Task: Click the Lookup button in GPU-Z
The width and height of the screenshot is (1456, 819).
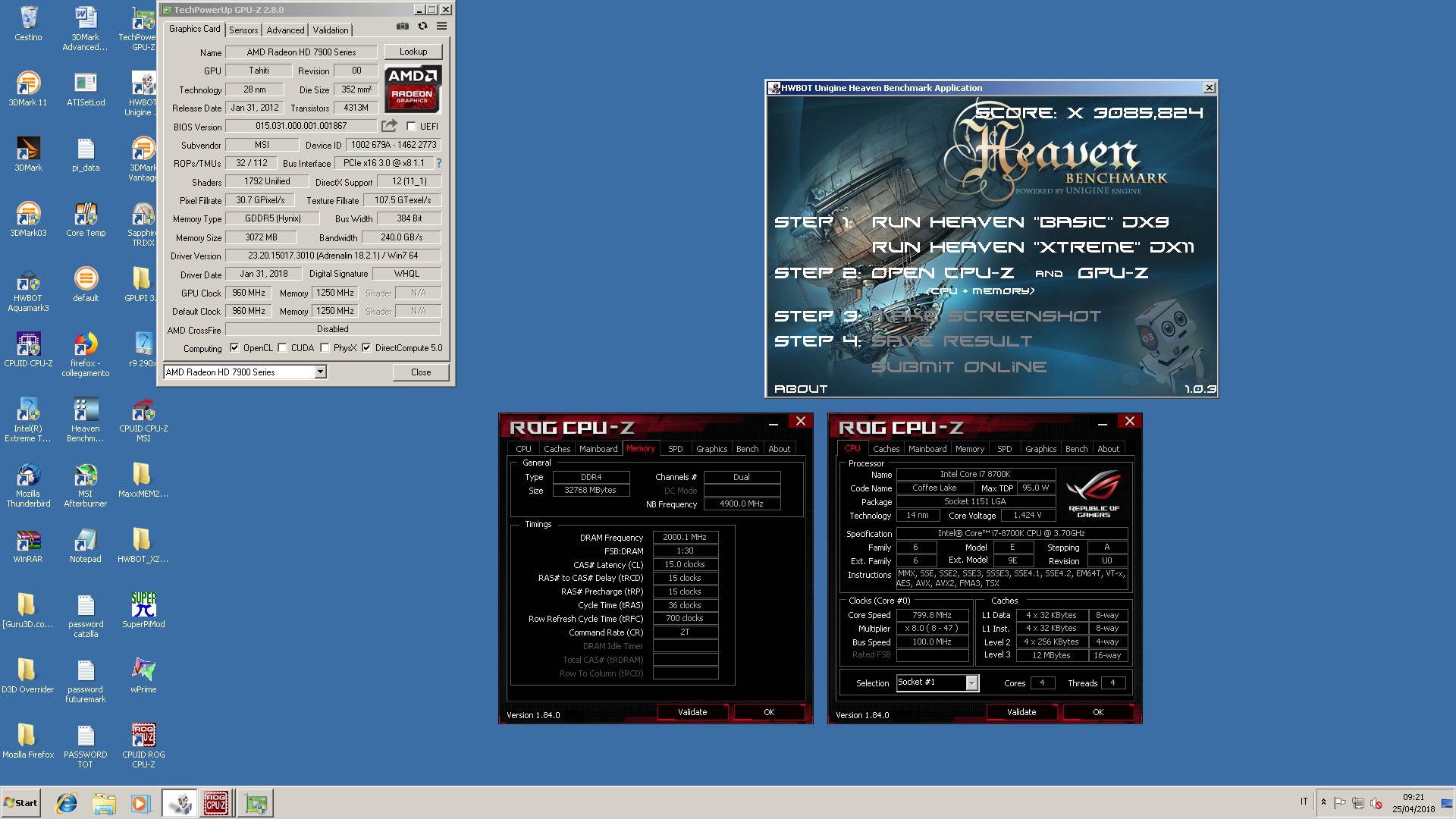Action: pos(413,52)
